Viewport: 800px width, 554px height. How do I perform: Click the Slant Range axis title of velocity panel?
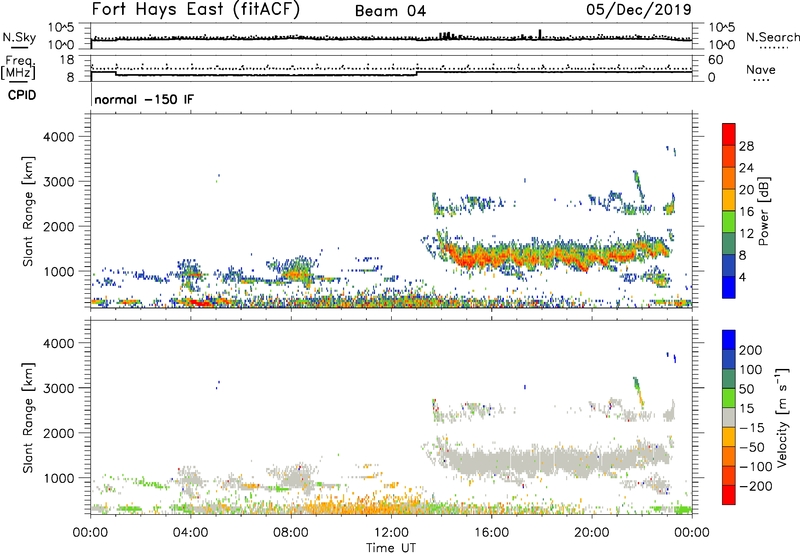pyautogui.click(x=28, y=418)
